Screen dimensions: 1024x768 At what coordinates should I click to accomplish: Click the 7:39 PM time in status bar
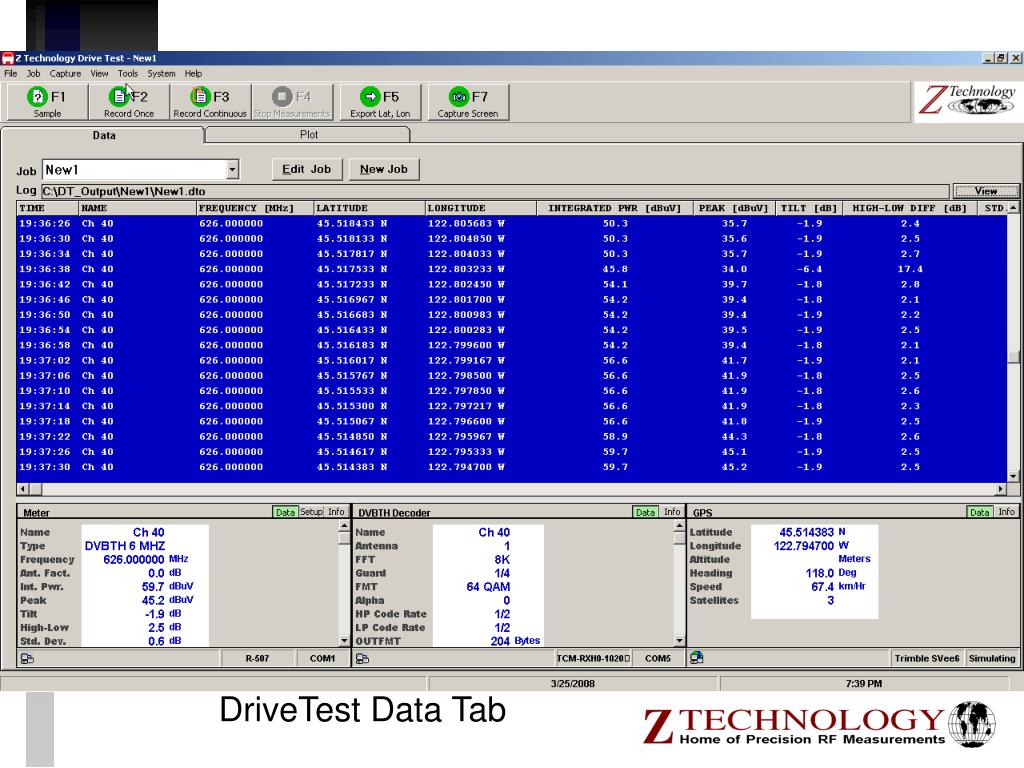pyautogui.click(x=863, y=684)
